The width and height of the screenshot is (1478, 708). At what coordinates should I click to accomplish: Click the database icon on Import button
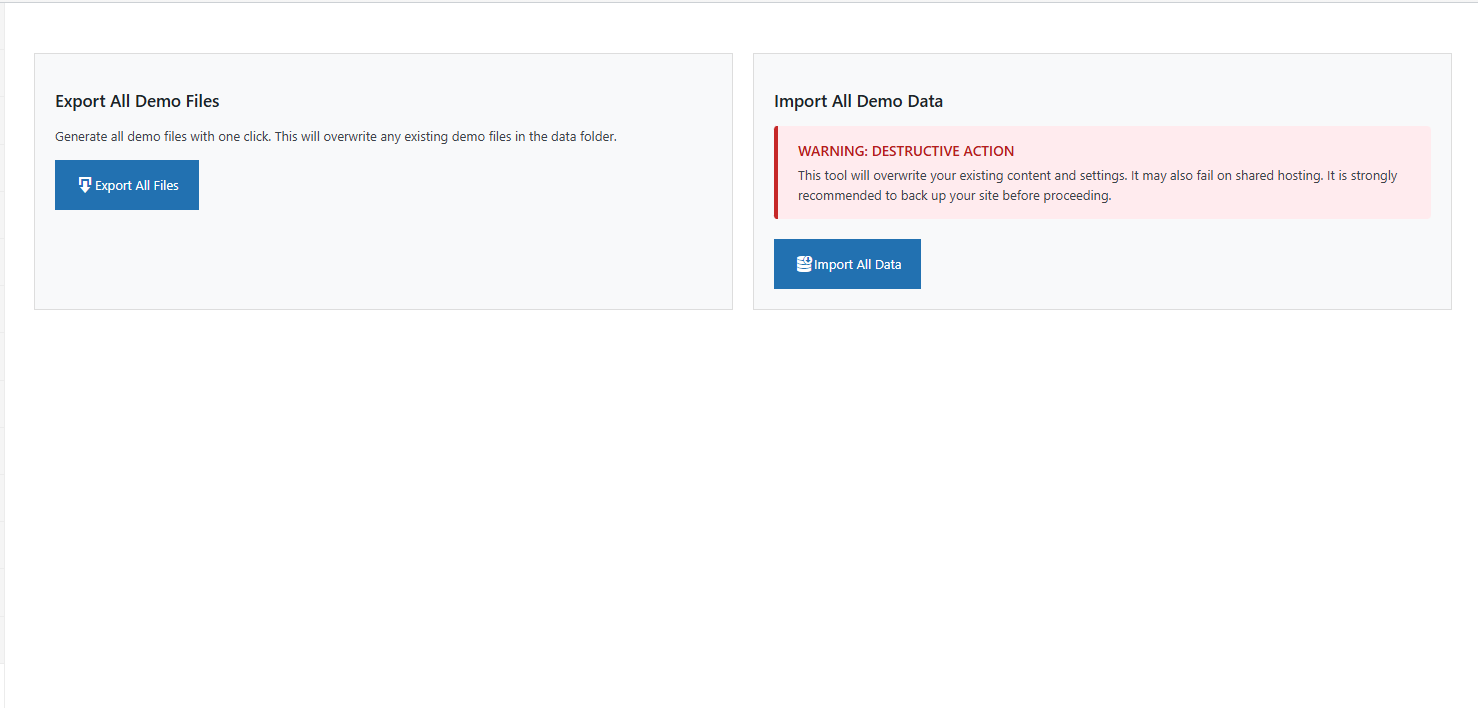pos(804,264)
